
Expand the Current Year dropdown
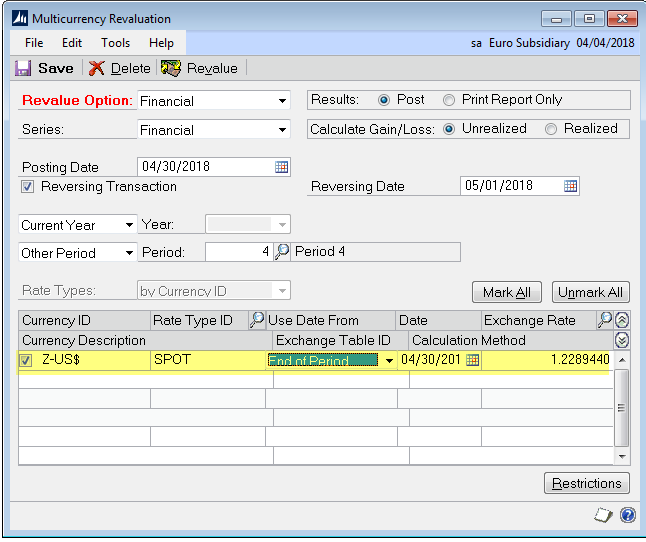click(x=129, y=225)
